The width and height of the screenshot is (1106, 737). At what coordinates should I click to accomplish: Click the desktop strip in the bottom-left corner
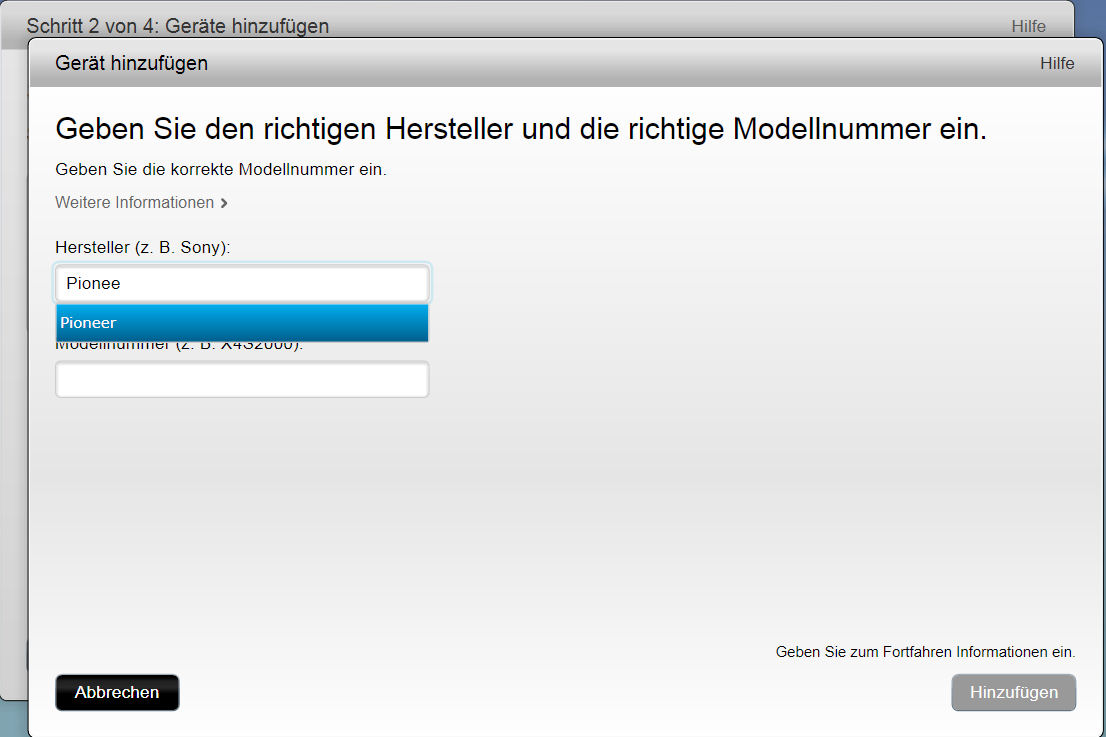[x=12, y=718]
